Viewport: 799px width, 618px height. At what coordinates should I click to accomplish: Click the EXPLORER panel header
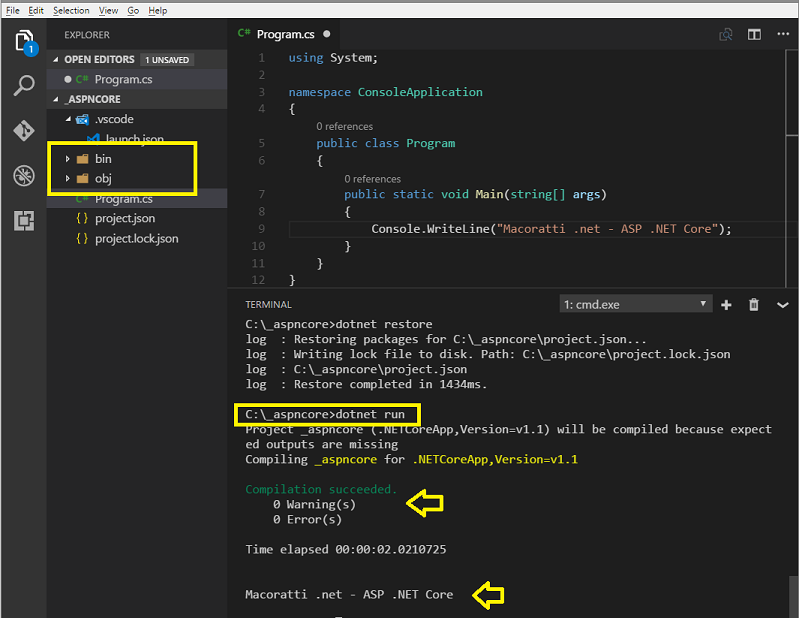[87, 35]
